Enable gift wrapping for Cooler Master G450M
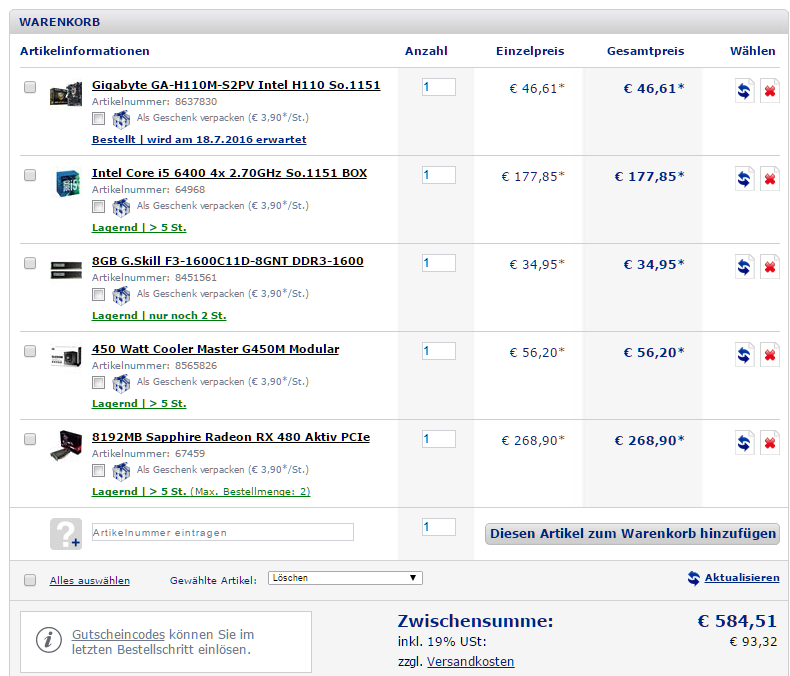This screenshot has height=676, width=790. coord(98,382)
